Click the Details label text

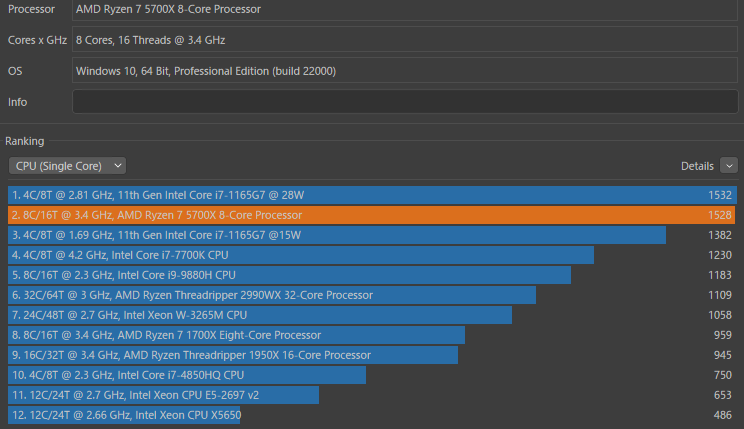coord(697,165)
